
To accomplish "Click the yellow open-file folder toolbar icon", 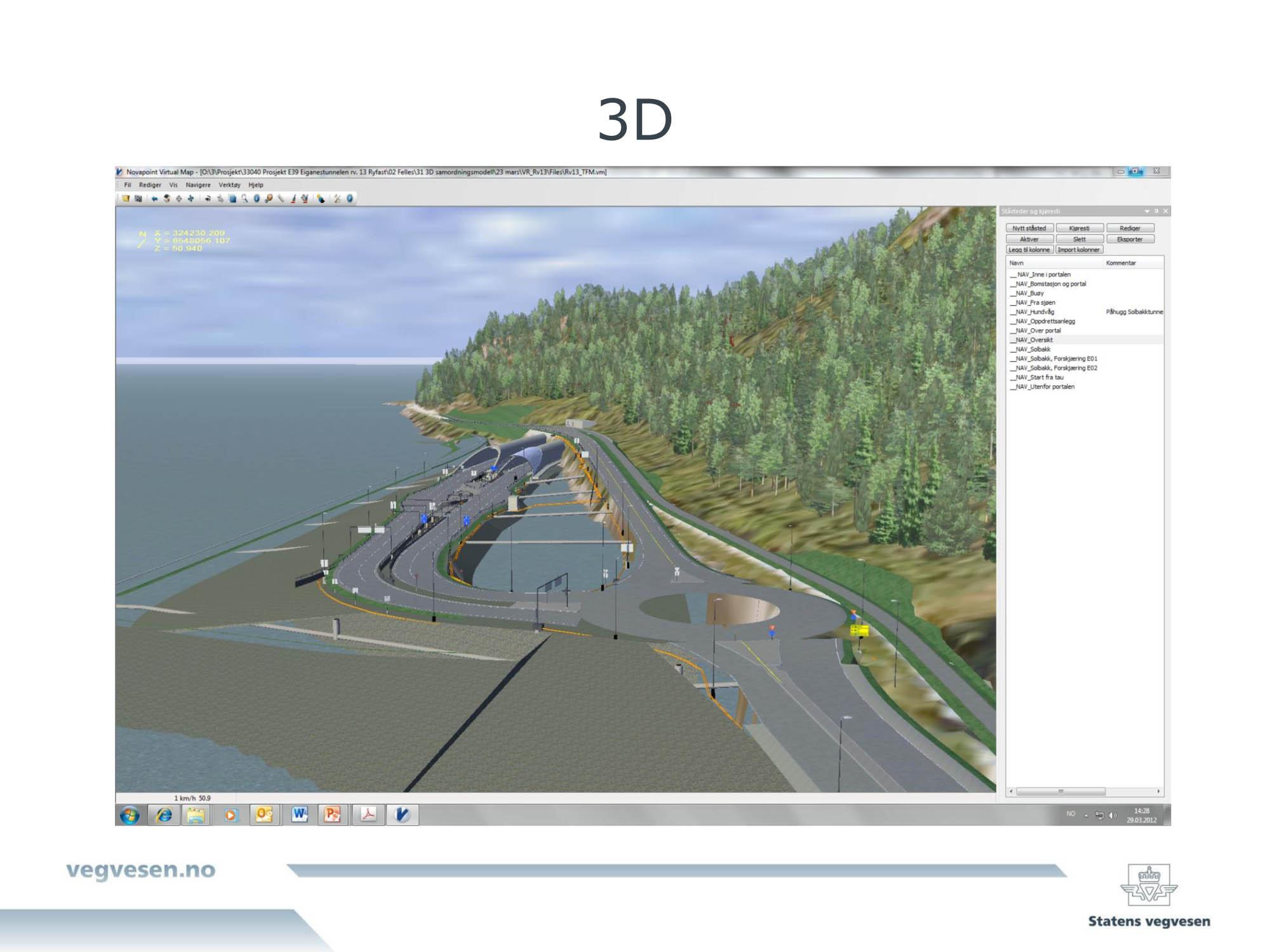I will (x=126, y=199).
